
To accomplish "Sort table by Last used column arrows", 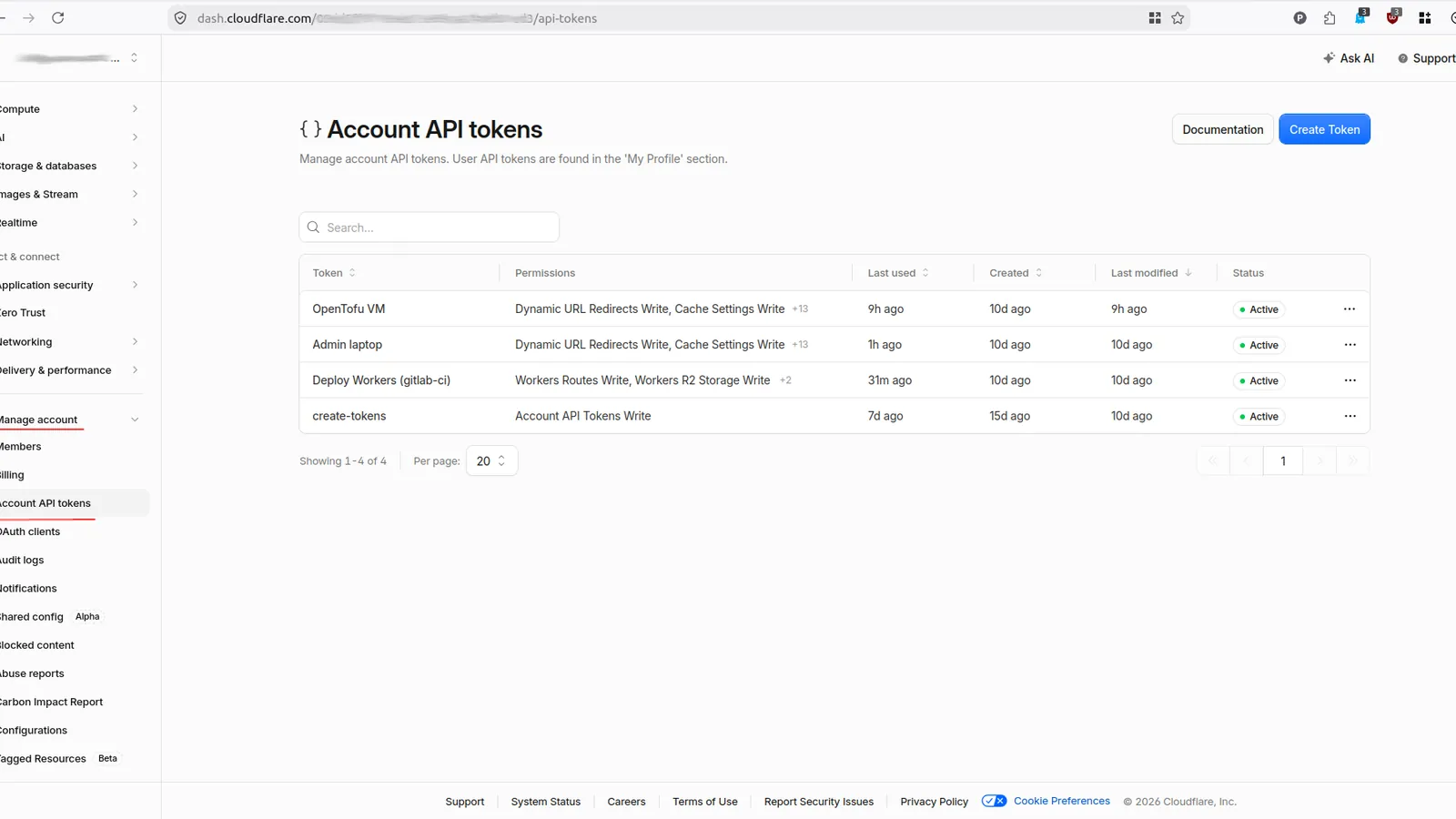I will 925,273.
